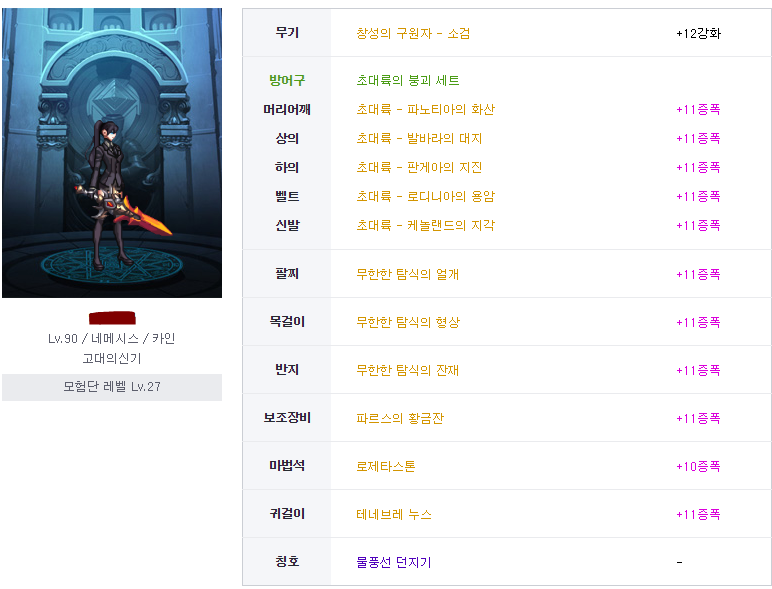
Task: Click +11증폭 value in 반지 row
Action: 698,370
